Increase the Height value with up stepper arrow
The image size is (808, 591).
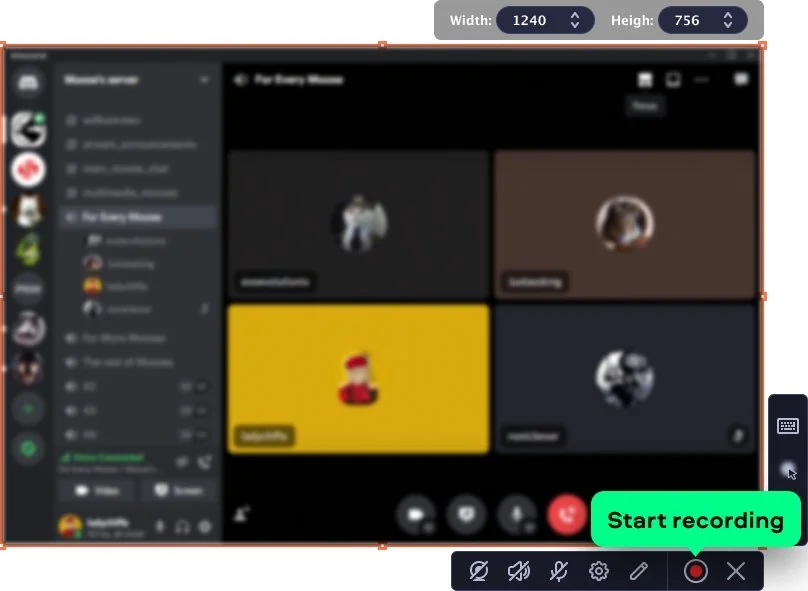tap(728, 15)
